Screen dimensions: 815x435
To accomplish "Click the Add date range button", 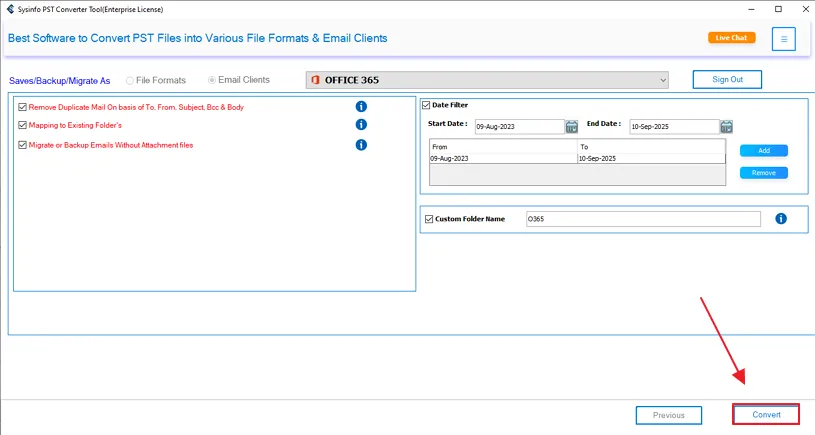I will tap(763, 151).
